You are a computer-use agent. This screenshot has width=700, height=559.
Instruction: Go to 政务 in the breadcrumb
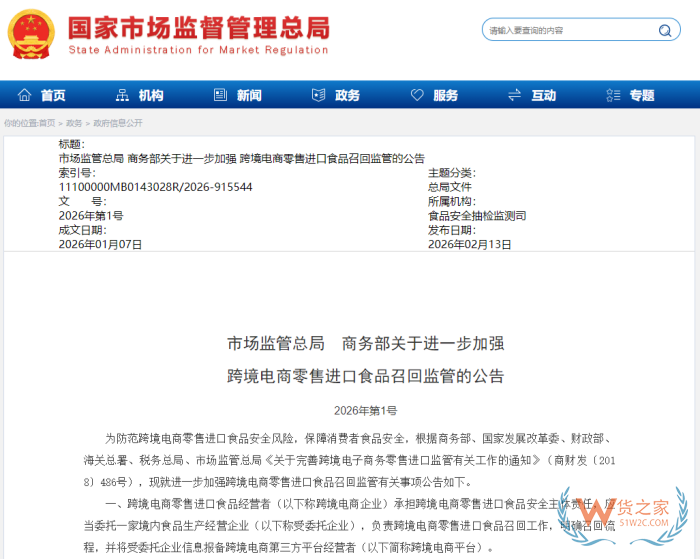tap(74, 123)
